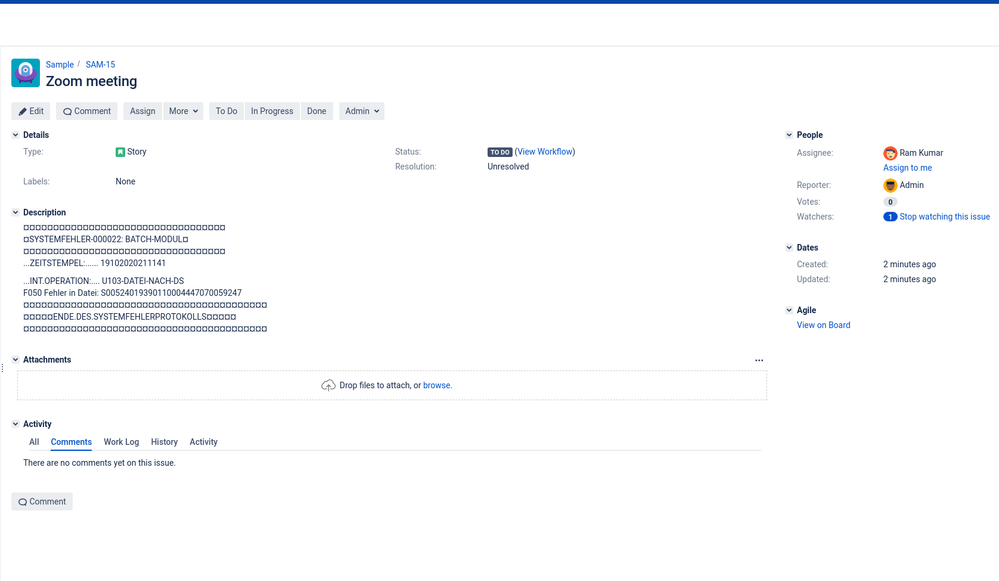Viewport: 999px width, 581px height.
Task: Click the browse link to attach files
Action: pos(436,385)
